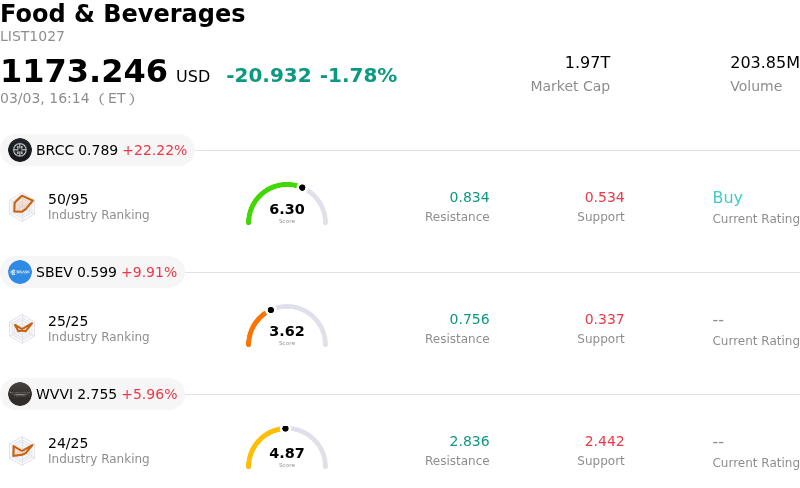Click the BRCC 6.30 score gauge

[x=287, y=205]
